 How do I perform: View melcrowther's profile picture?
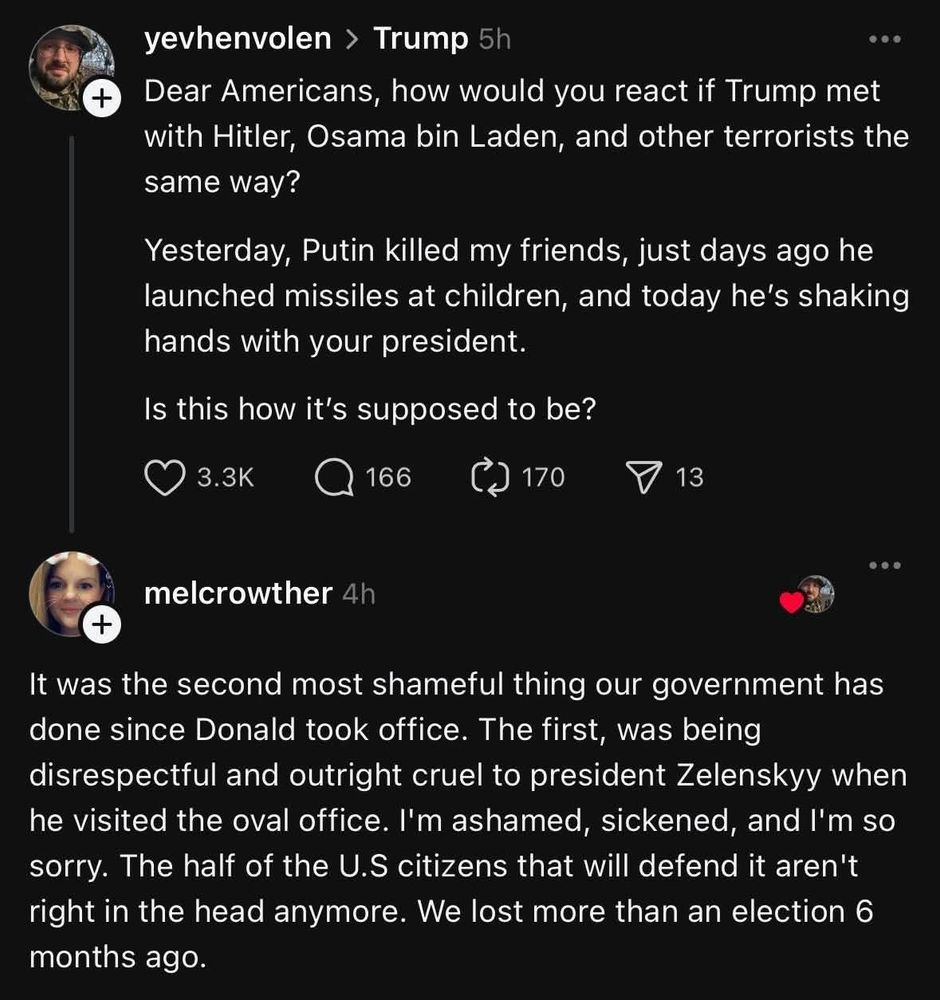pyautogui.click(x=71, y=594)
